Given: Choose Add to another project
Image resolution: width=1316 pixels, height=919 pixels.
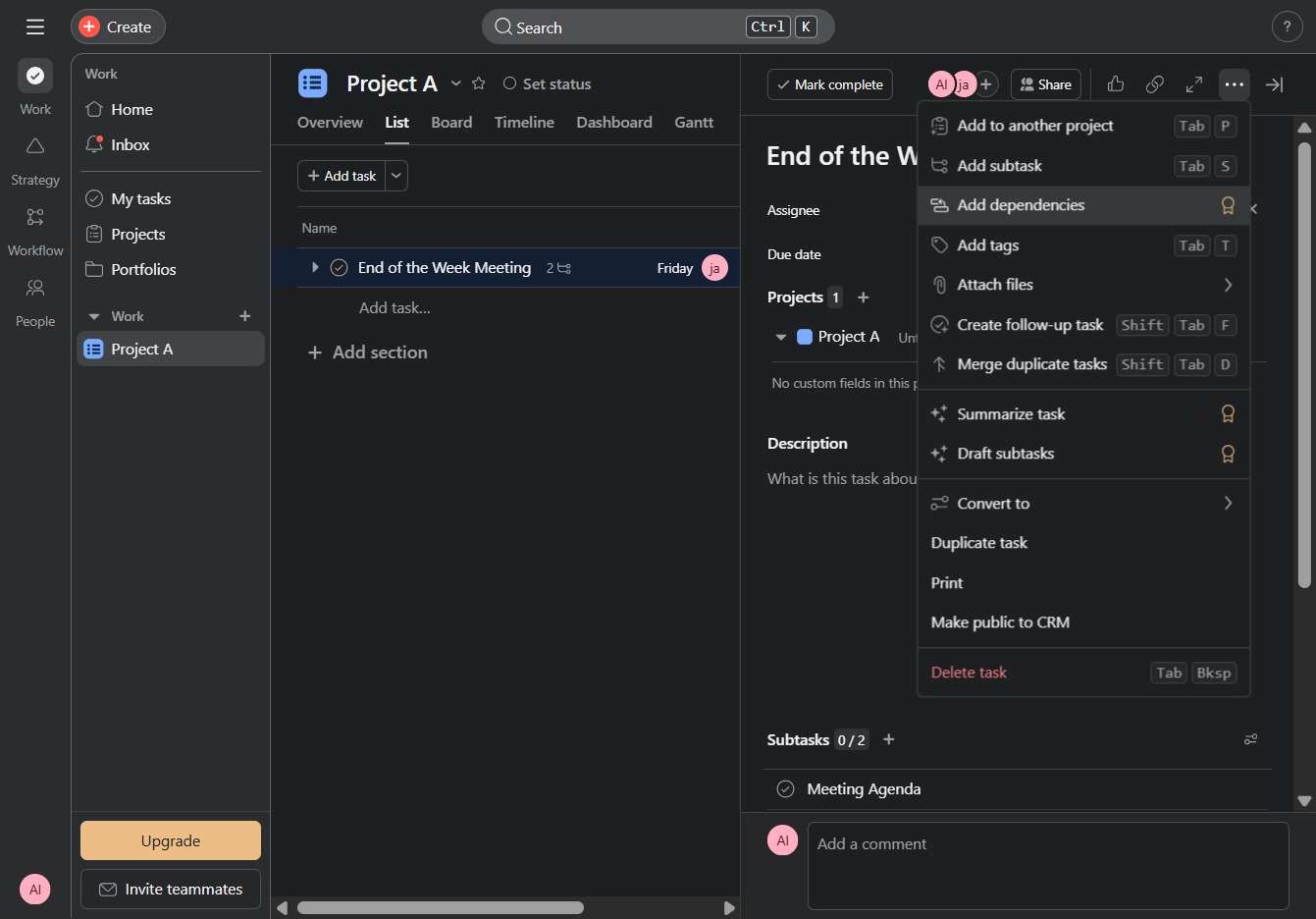Looking at the screenshot, I should [1083, 126].
